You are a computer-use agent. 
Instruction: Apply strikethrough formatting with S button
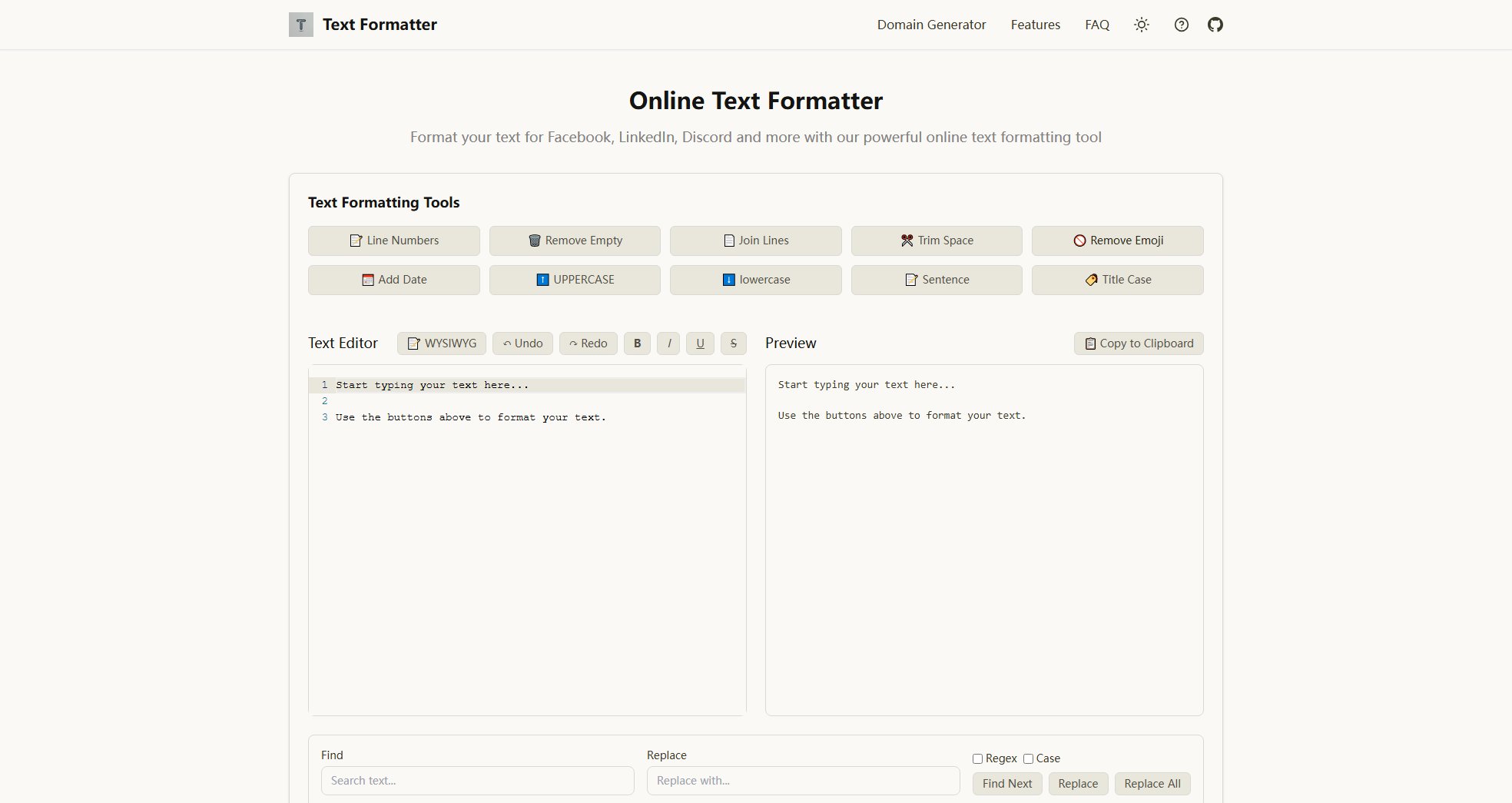coord(733,343)
